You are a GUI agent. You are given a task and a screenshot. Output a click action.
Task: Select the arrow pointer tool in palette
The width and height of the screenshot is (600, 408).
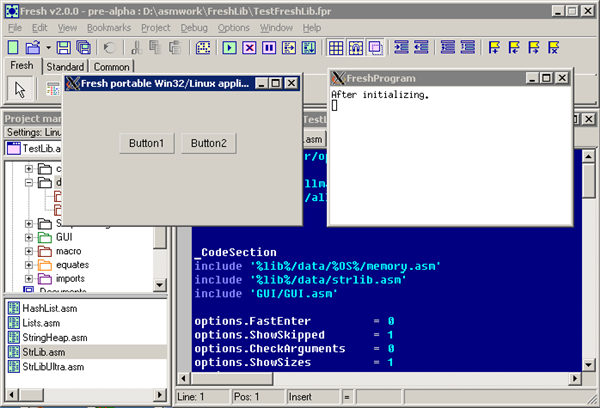click(x=19, y=90)
